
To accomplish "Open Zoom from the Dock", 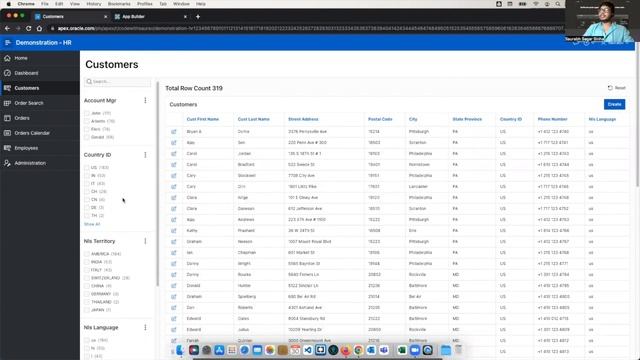I will coord(415,350).
